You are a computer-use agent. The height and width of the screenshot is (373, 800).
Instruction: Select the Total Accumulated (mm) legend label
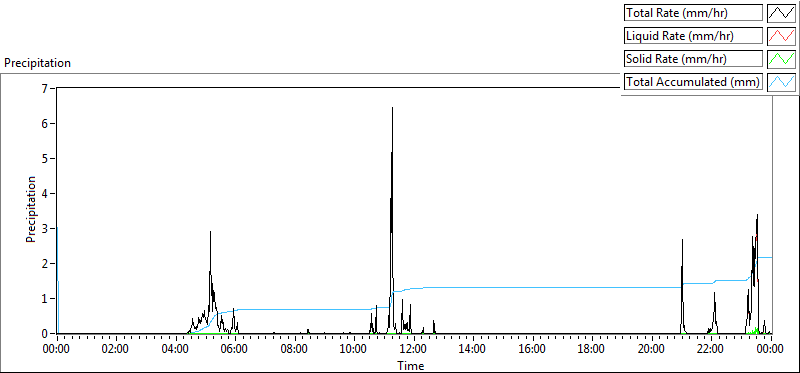[693, 82]
